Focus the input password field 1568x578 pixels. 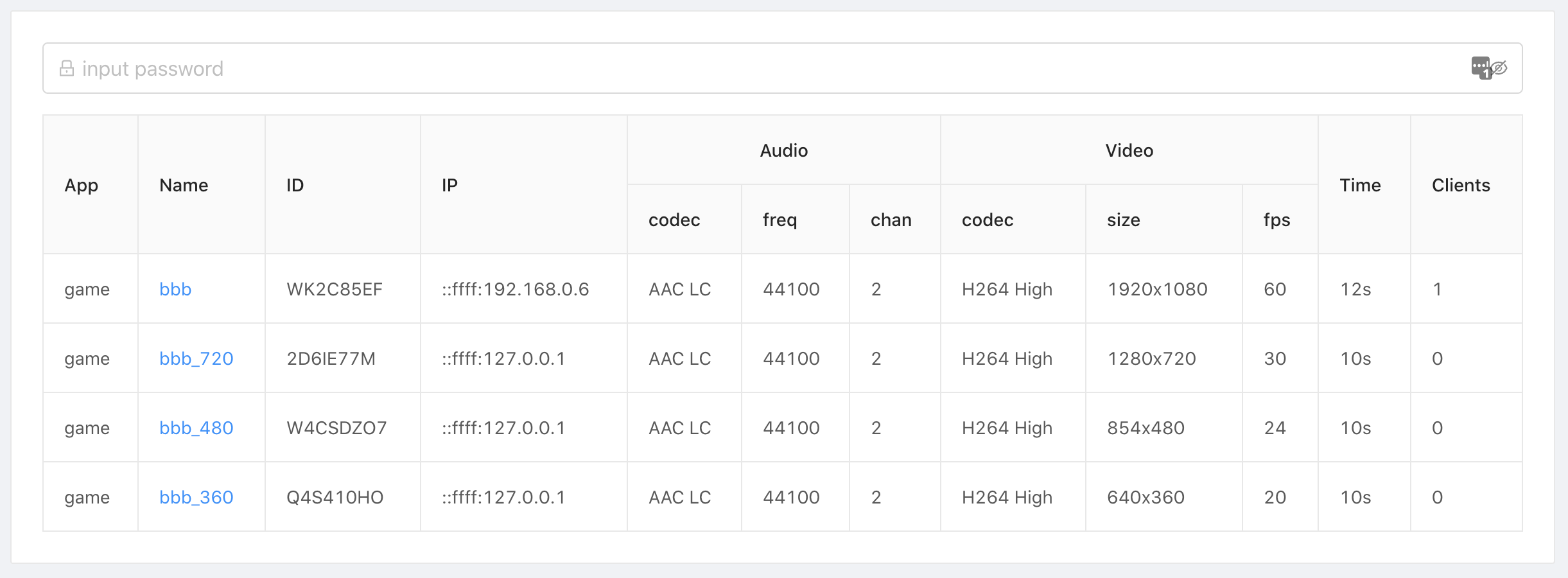click(x=771, y=69)
